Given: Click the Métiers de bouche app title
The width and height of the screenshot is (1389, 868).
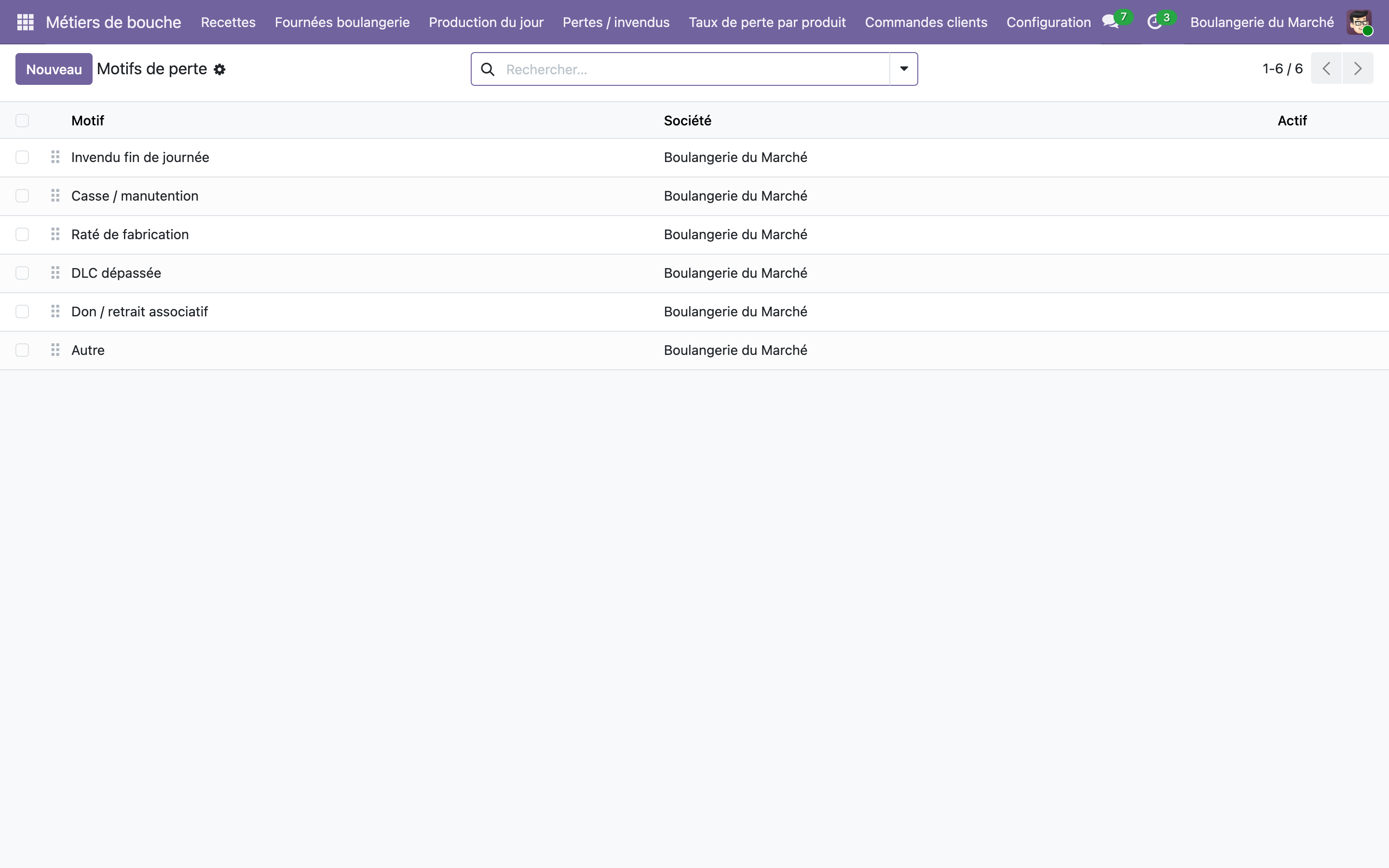Looking at the screenshot, I should [113, 22].
